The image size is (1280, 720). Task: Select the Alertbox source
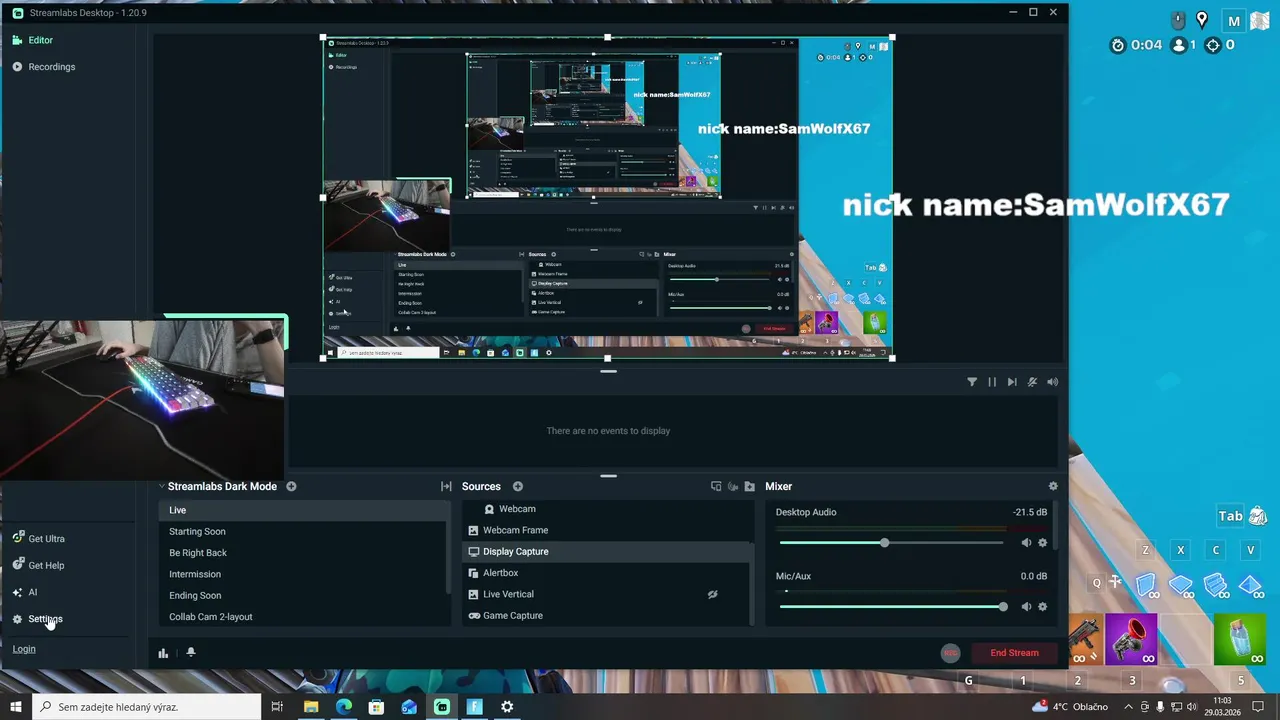(607, 573)
